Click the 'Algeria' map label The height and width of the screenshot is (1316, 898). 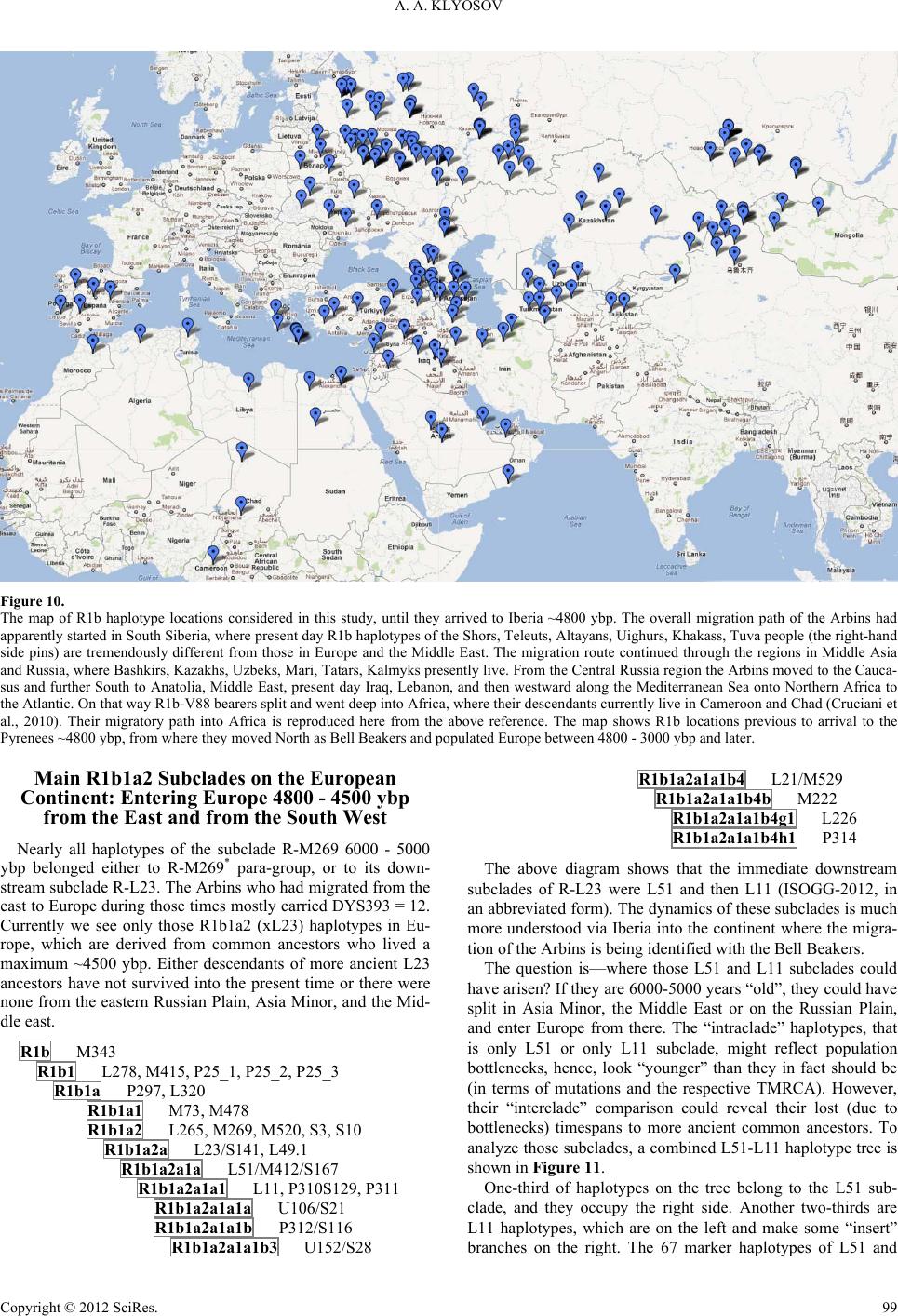[x=139, y=400]
